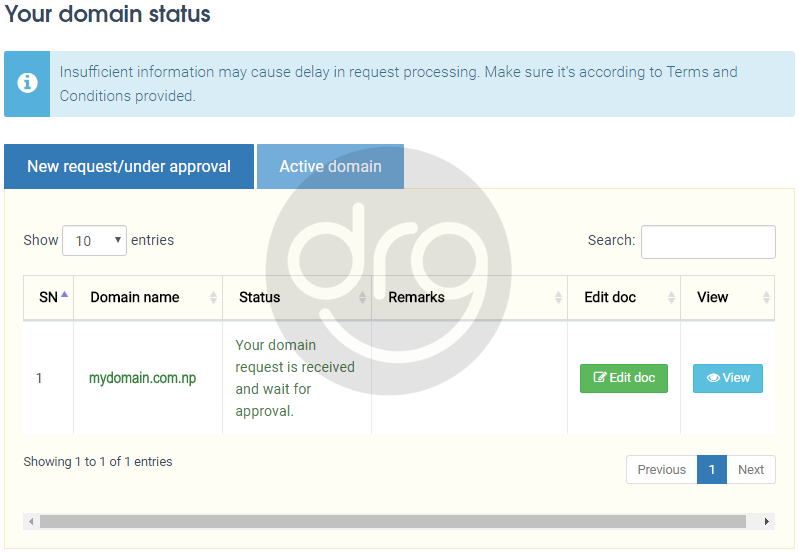Select page 1 in pagination

click(712, 470)
